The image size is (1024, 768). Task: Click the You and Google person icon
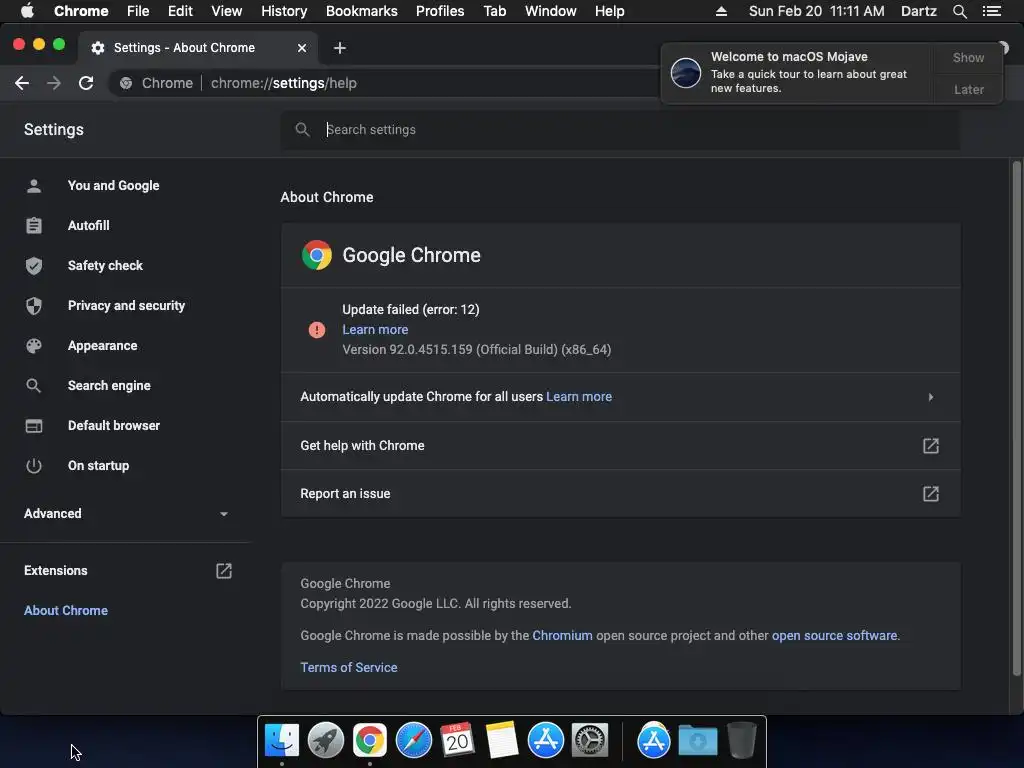[x=34, y=186]
